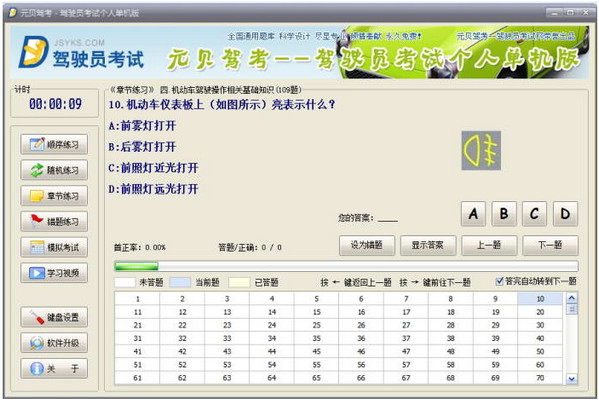Select answer text A:前雾灯打开
This screenshot has width=599, height=405.
point(142,126)
